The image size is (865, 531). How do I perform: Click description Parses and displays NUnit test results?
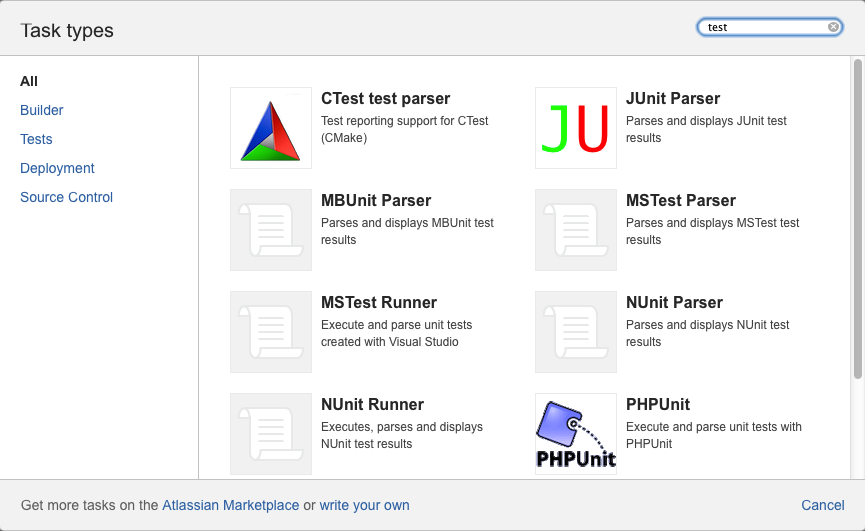pos(707,333)
